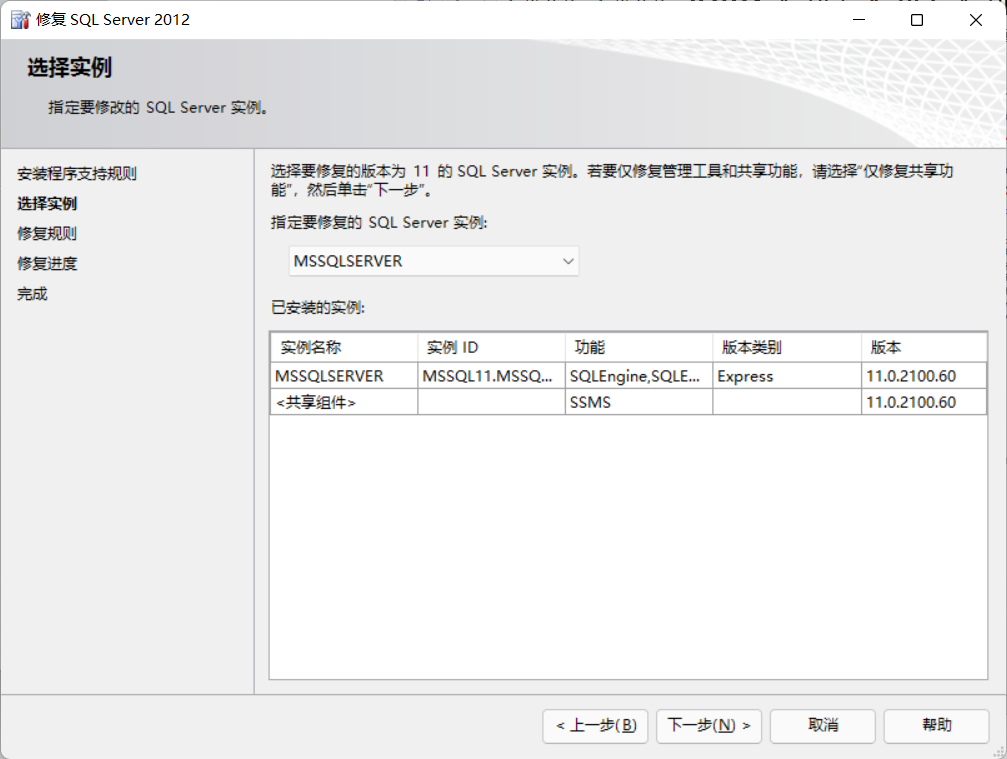
Task: Open the MSSQLSERVER instance dropdown
Action: pos(433,261)
